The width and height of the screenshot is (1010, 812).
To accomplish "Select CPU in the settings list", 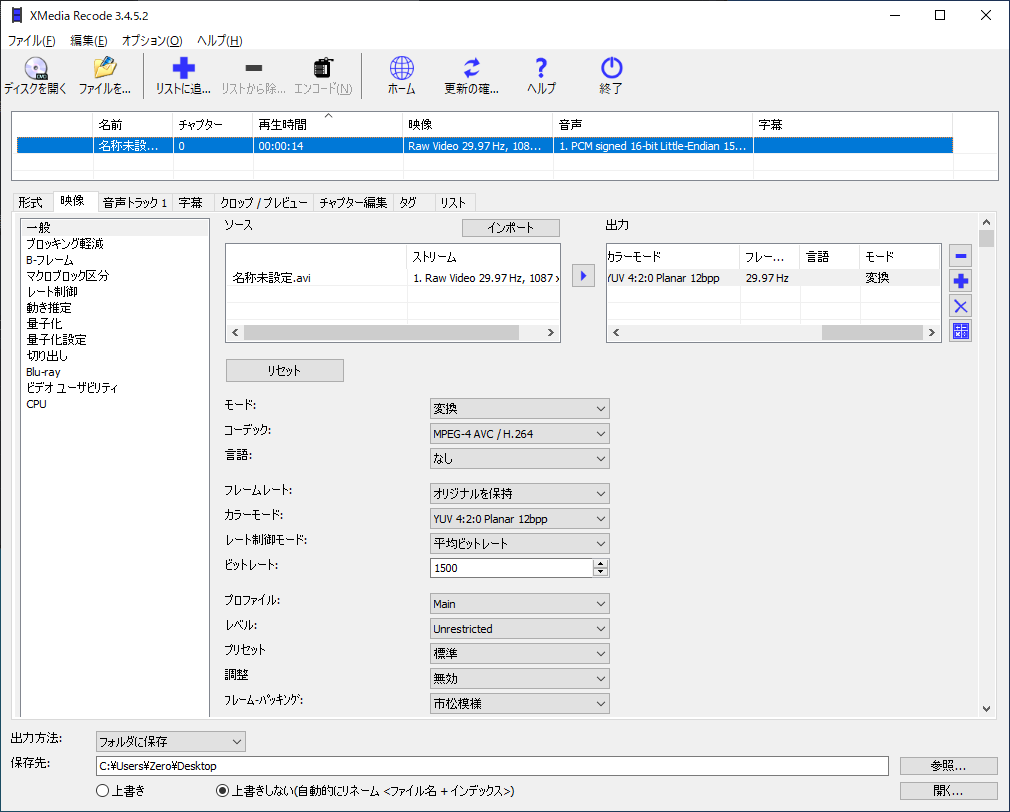I will point(36,404).
